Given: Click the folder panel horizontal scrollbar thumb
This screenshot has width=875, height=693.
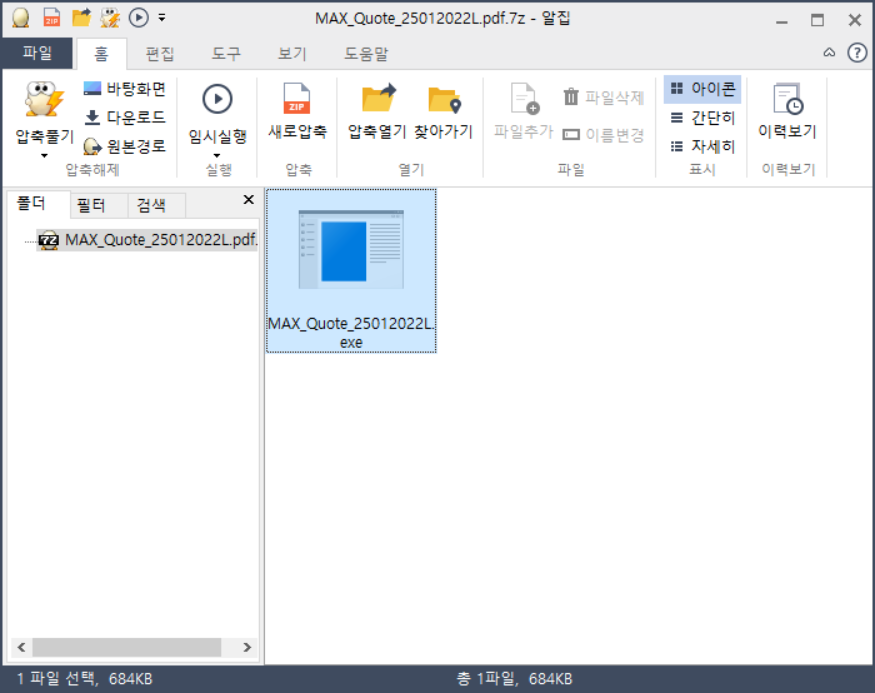Looking at the screenshot, I should 126,647.
